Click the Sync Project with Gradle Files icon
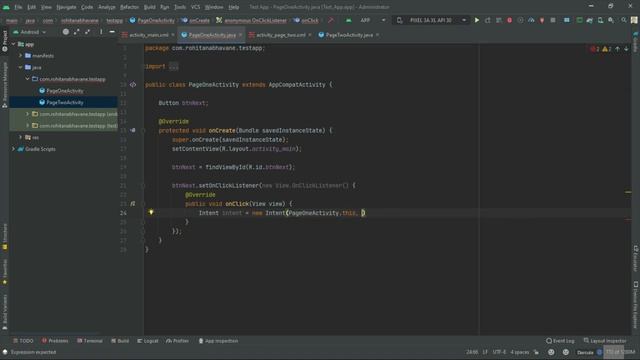The height and width of the screenshot is (360, 640). 590,20
